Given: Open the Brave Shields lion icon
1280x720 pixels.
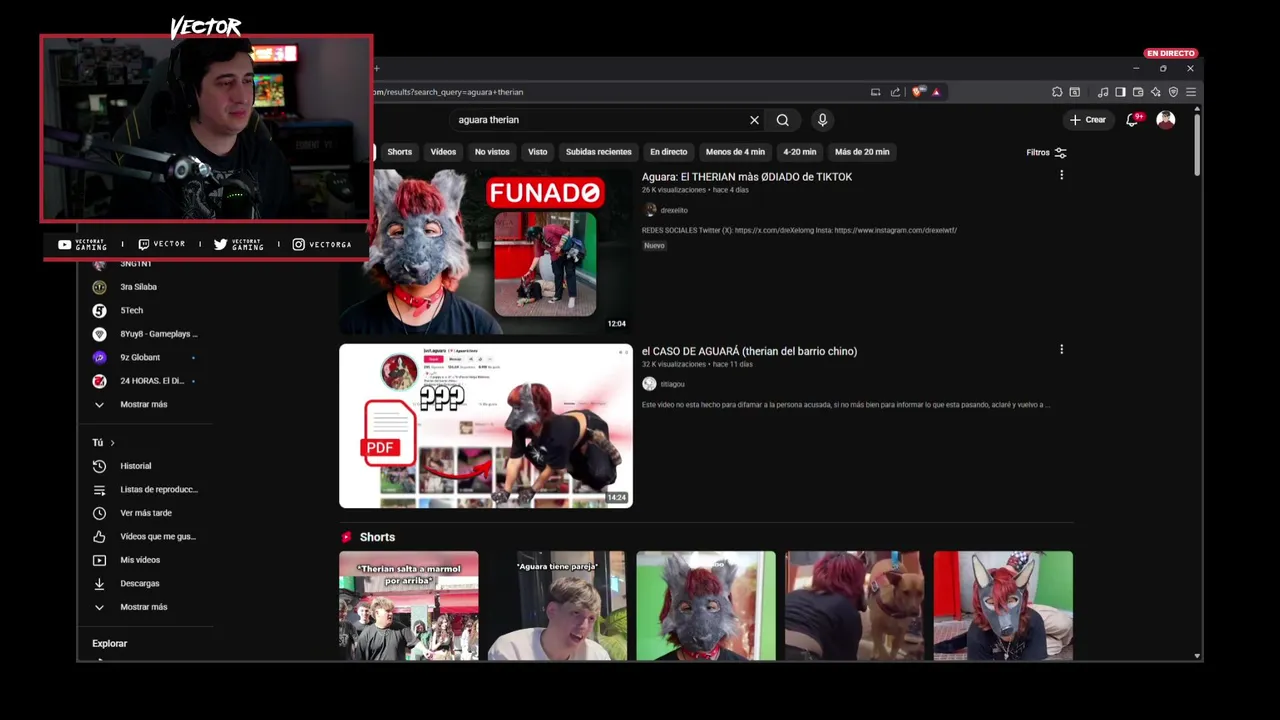Looking at the screenshot, I should pyautogui.click(x=919, y=92).
